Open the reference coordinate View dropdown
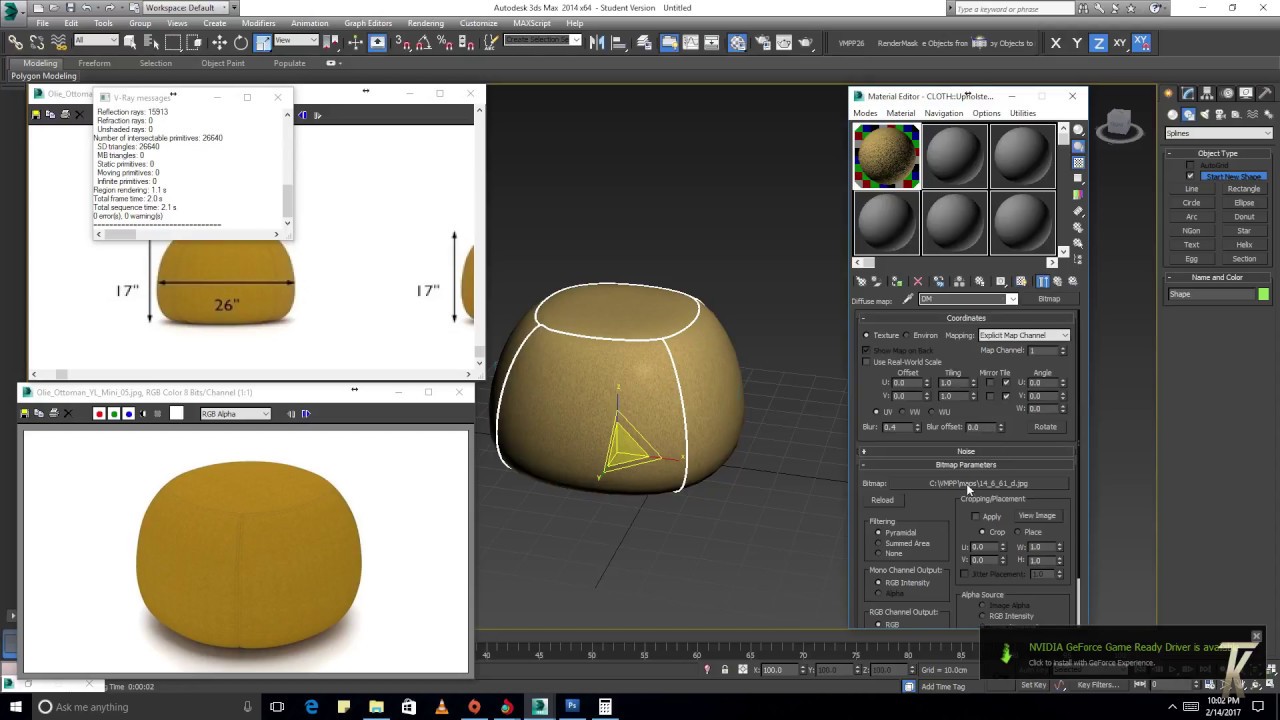Viewport: 1280px width, 720px height. 298,40
